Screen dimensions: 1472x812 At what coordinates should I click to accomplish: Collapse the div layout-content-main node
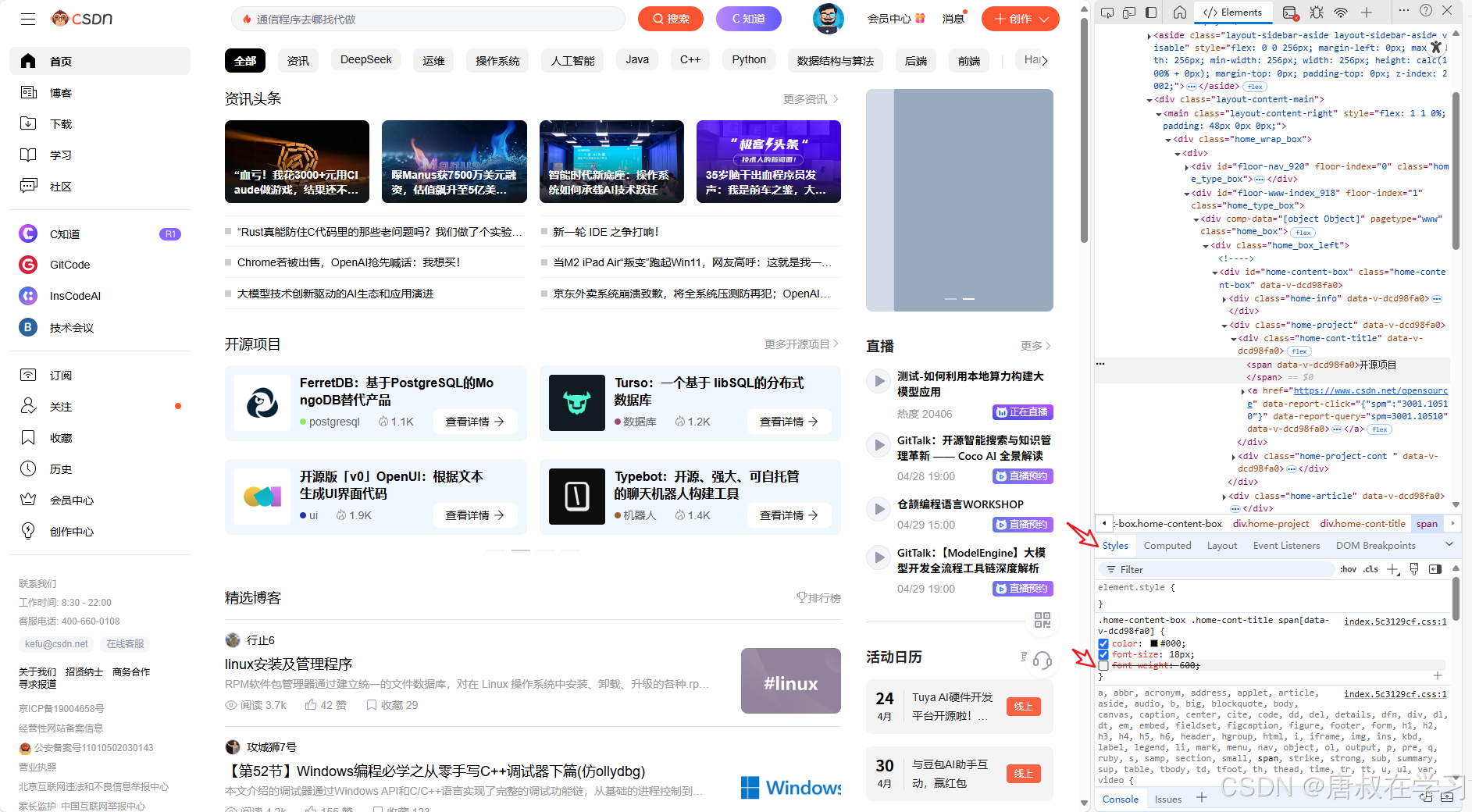point(1149,100)
